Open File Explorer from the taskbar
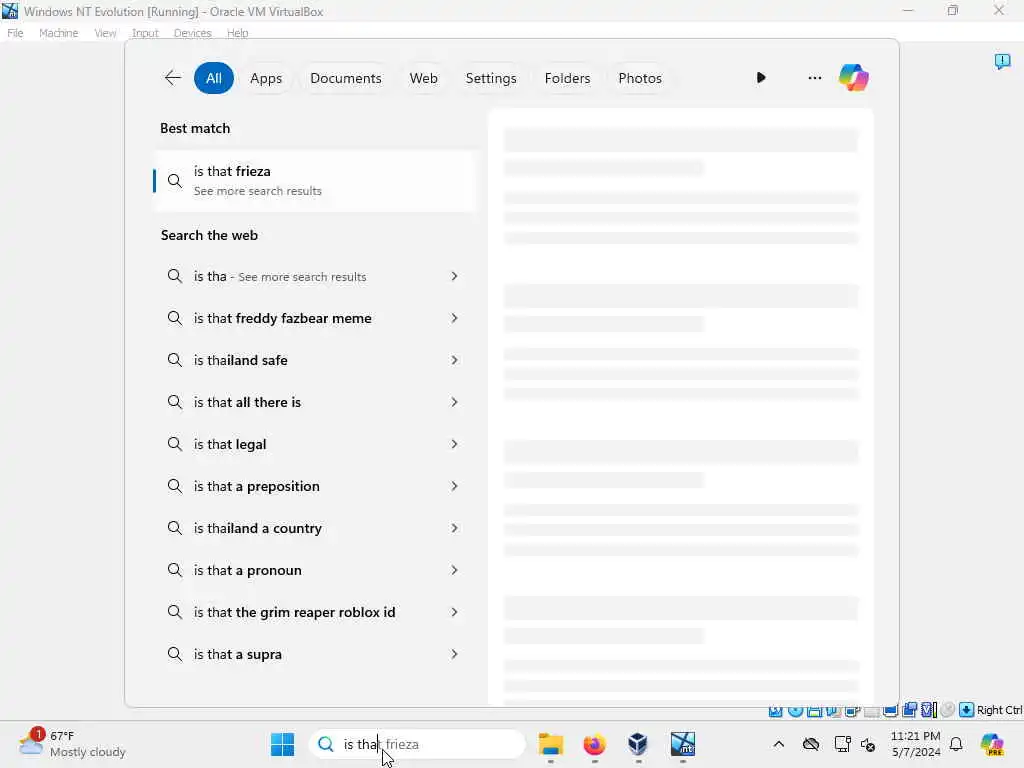The image size is (1024, 768). 551,744
